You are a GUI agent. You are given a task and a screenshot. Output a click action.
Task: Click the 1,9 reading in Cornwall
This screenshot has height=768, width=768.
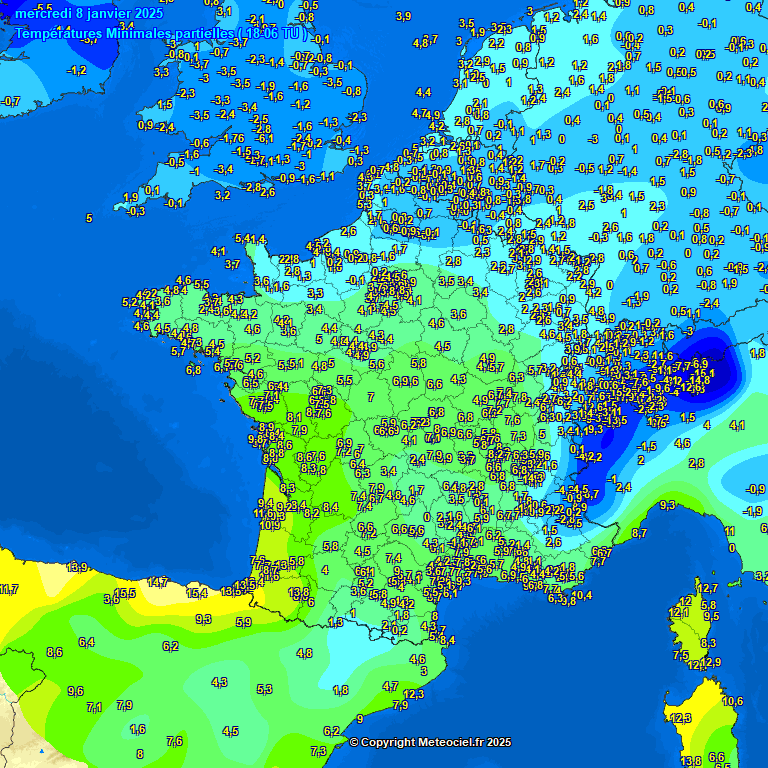coord(131,197)
